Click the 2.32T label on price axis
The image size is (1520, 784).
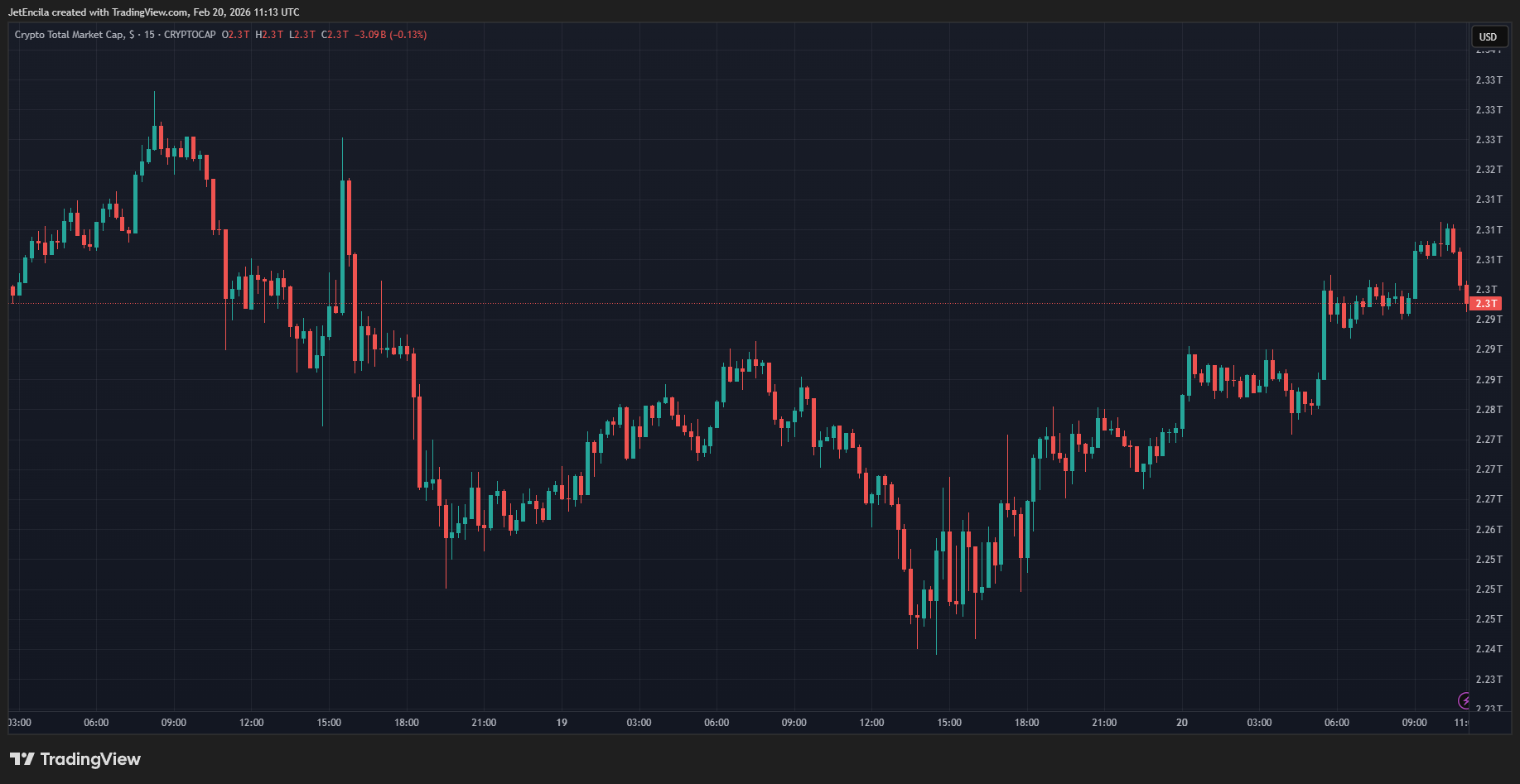(1489, 170)
